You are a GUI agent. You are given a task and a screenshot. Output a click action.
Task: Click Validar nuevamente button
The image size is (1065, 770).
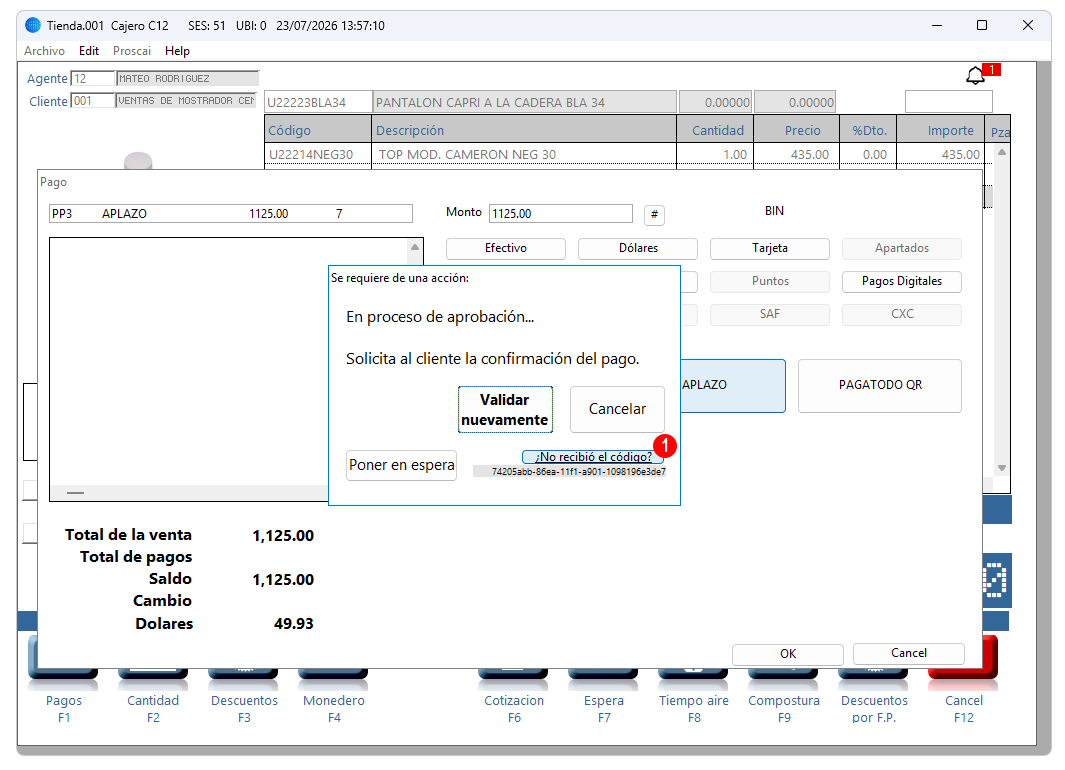click(505, 409)
